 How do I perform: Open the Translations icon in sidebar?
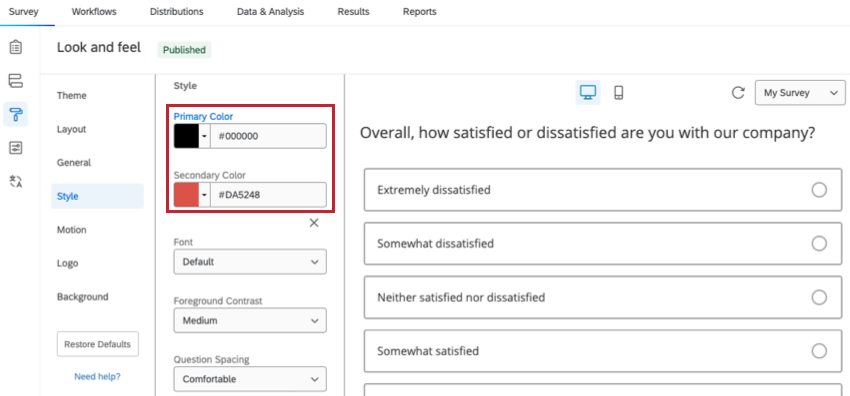(16, 181)
